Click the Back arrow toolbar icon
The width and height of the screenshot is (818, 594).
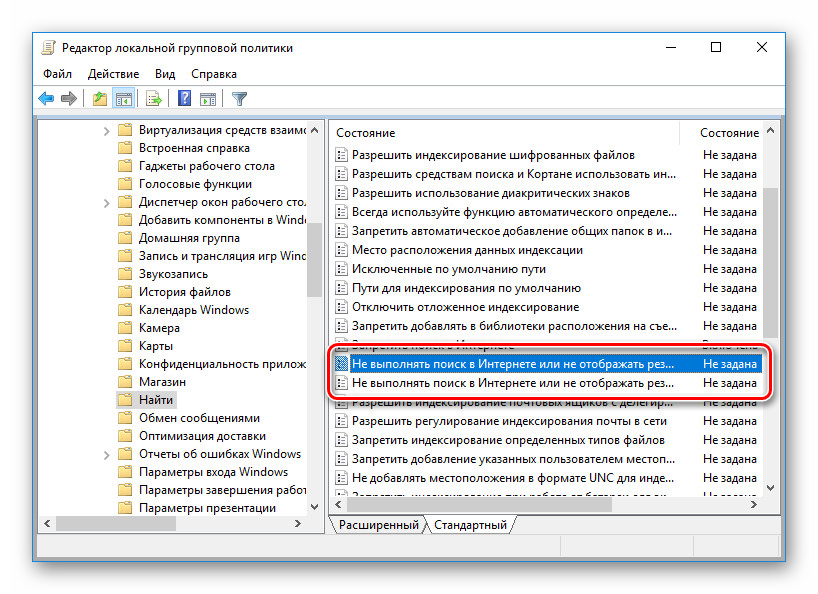click(46, 98)
